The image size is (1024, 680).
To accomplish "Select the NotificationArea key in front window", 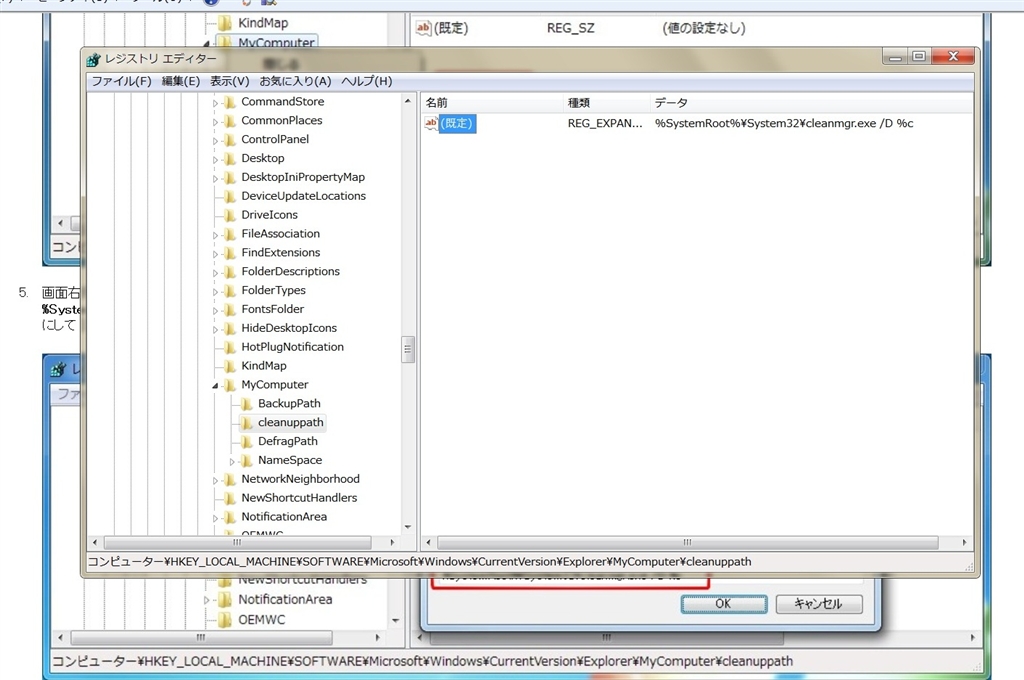I will click(x=284, y=517).
